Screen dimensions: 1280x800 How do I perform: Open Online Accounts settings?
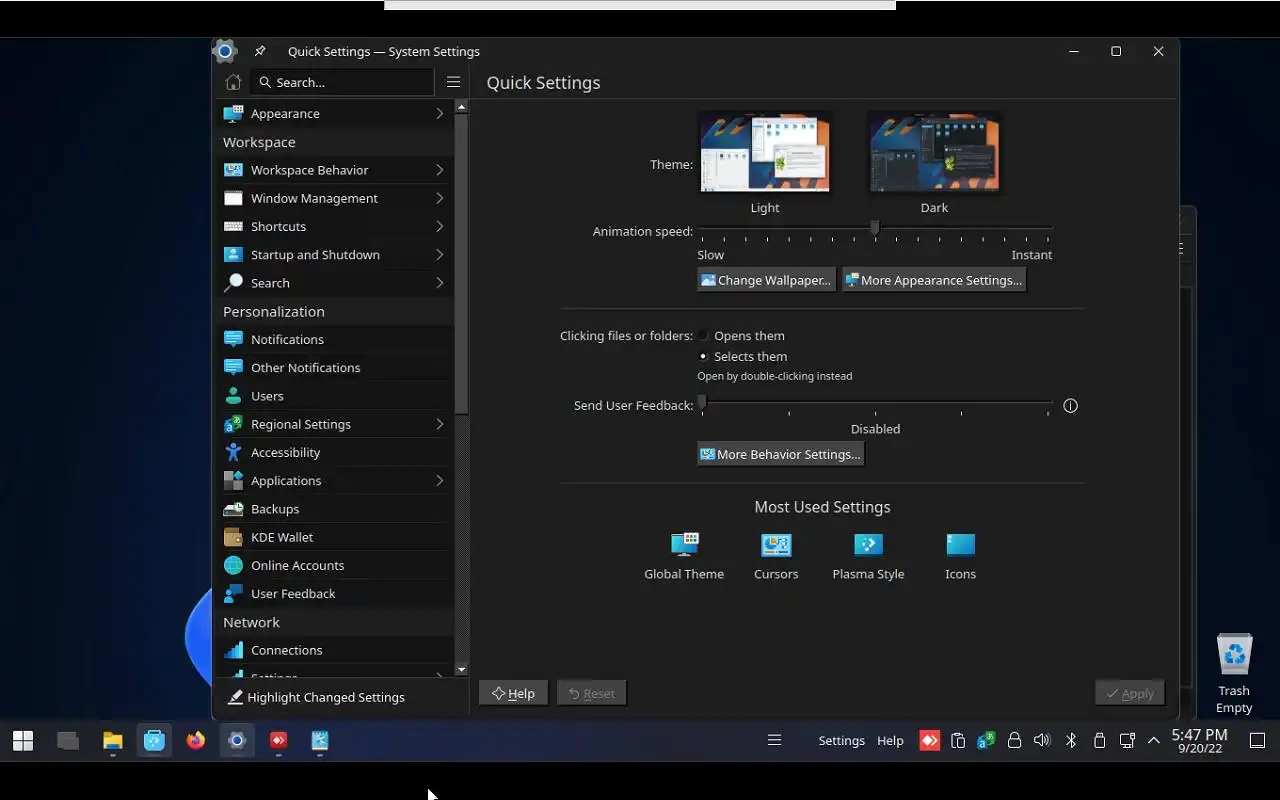(x=333, y=565)
